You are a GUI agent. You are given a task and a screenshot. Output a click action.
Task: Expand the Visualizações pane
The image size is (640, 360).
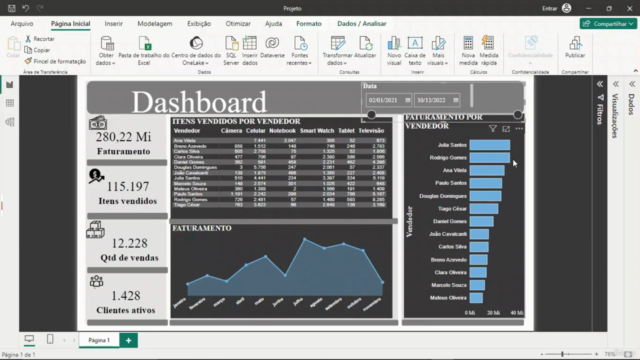[616, 84]
